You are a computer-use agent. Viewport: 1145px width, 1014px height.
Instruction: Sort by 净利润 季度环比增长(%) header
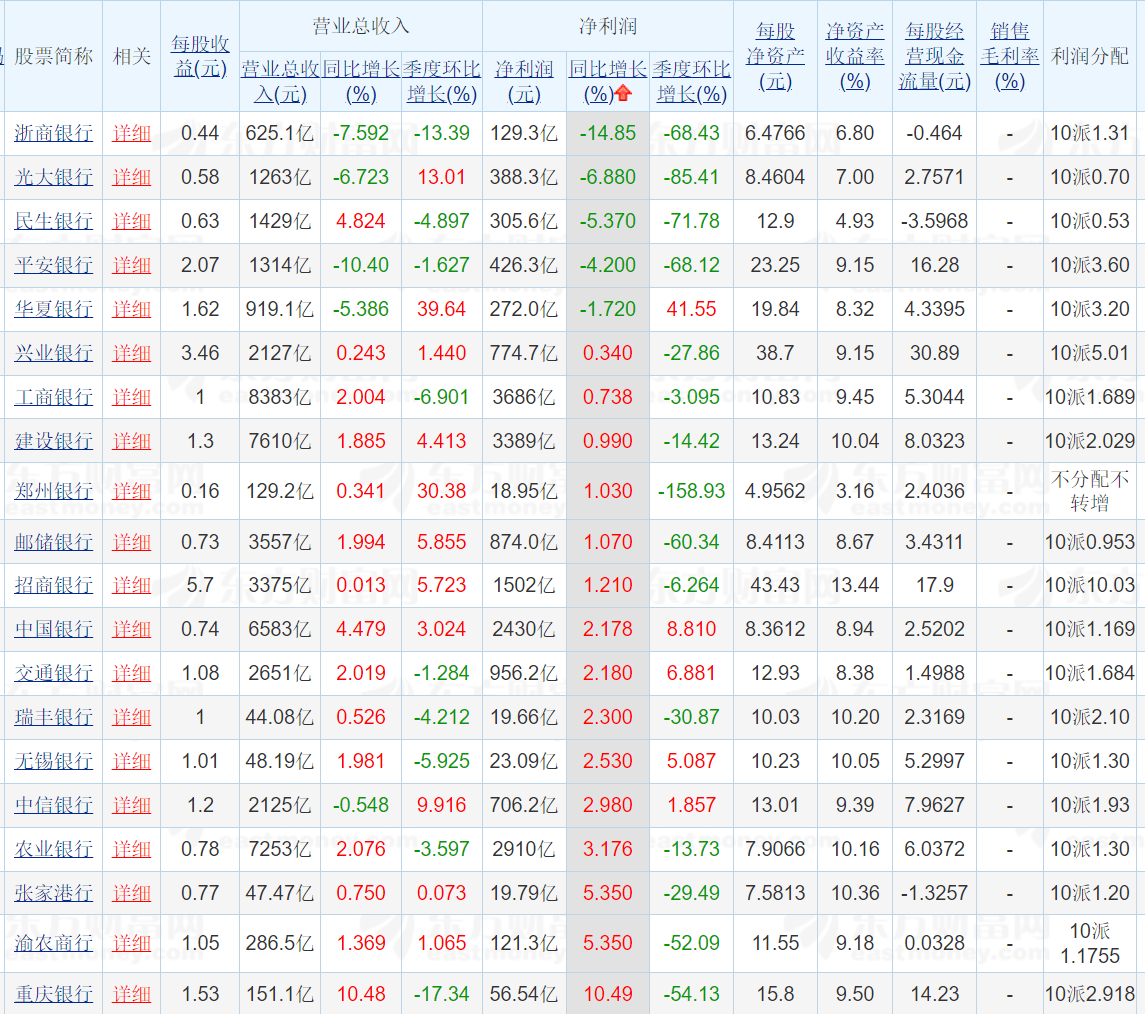(x=691, y=81)
